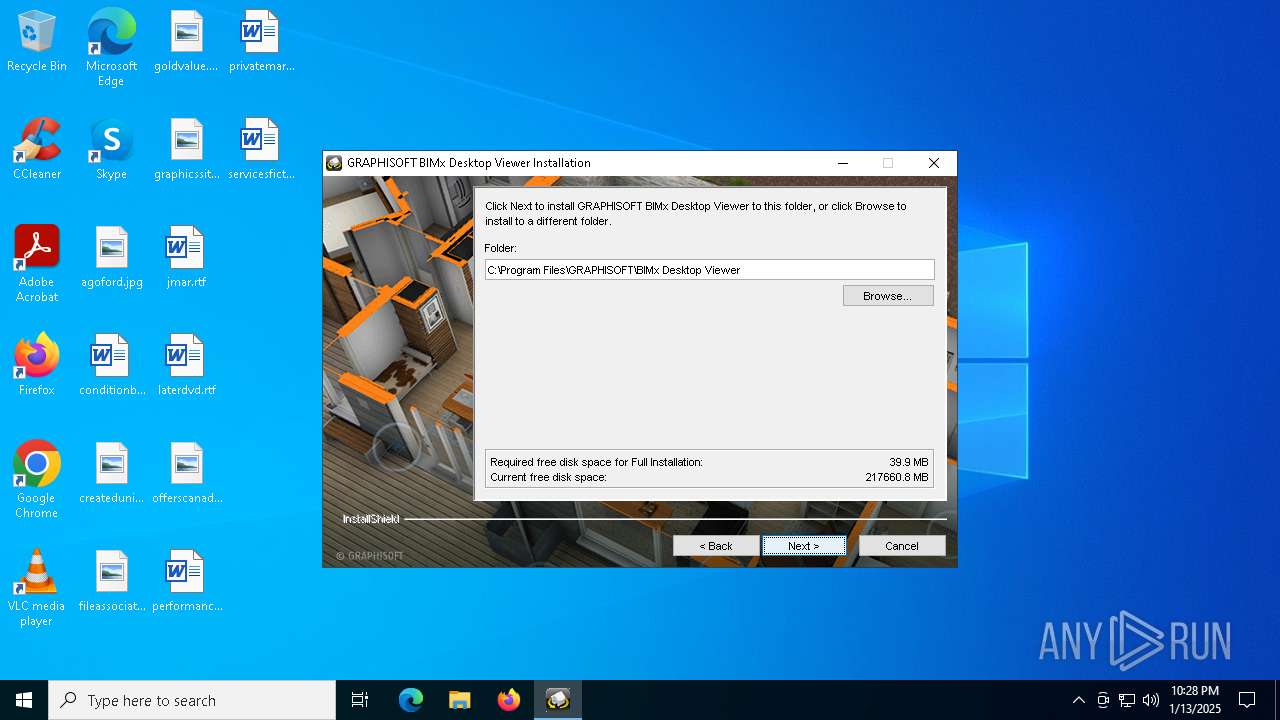Click the 'Required free disk space for Full Installation' text
The height and width of the screenshot is (720, 1280).
596,462
